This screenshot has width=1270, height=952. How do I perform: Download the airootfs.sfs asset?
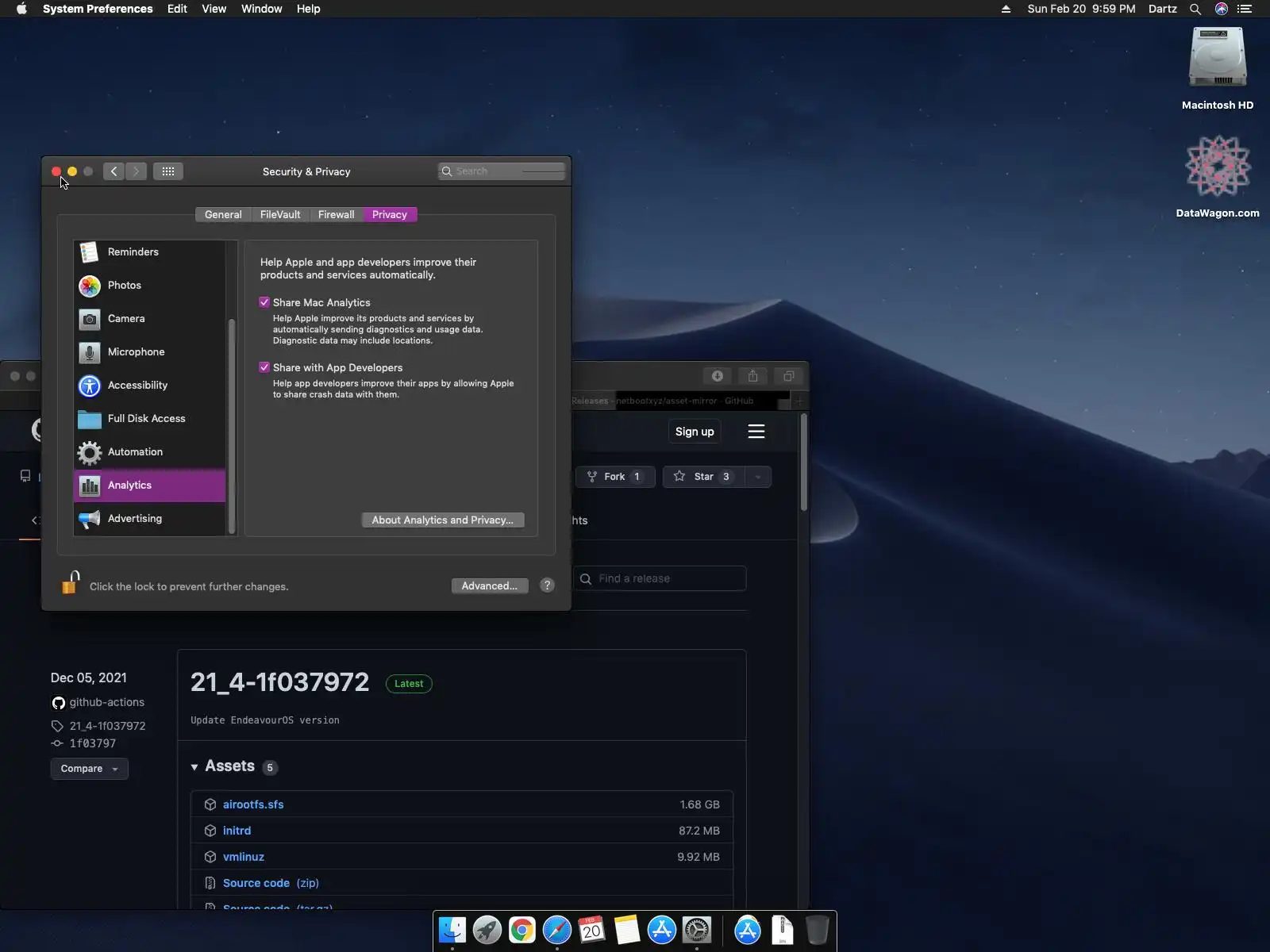point(253,804)
